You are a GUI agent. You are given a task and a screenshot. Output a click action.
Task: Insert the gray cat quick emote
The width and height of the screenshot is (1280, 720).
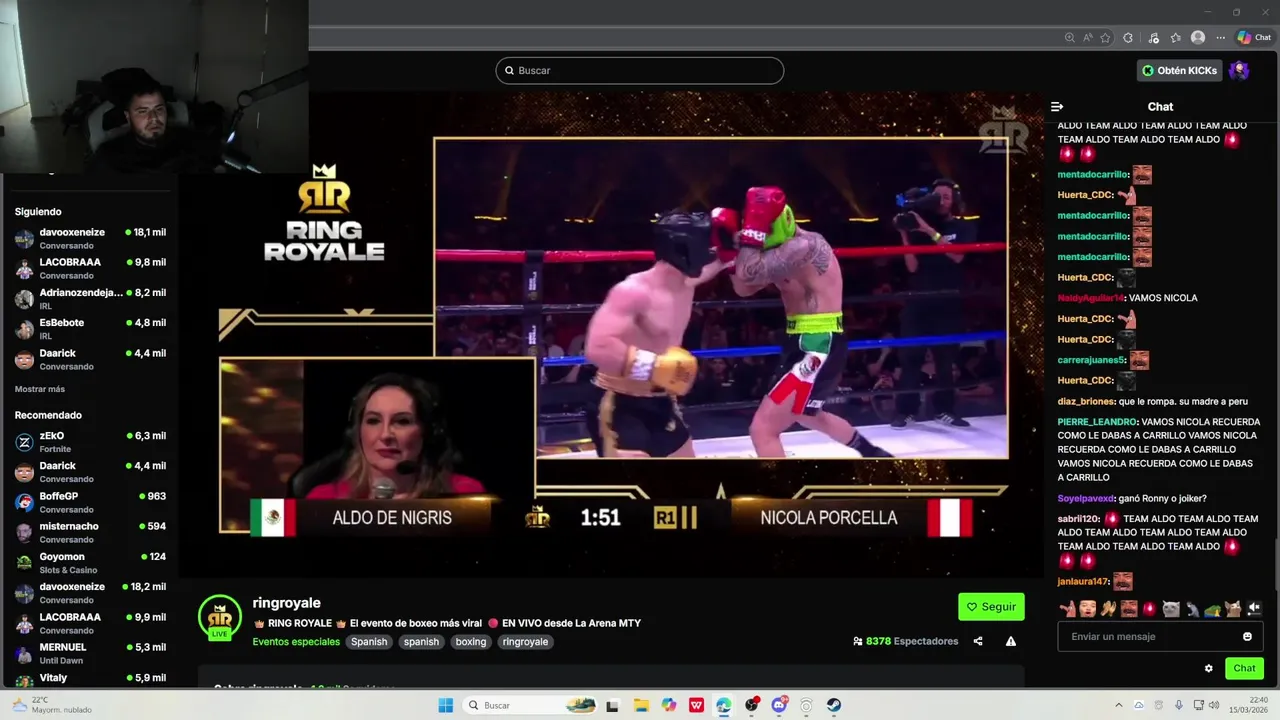[1170, 608]
